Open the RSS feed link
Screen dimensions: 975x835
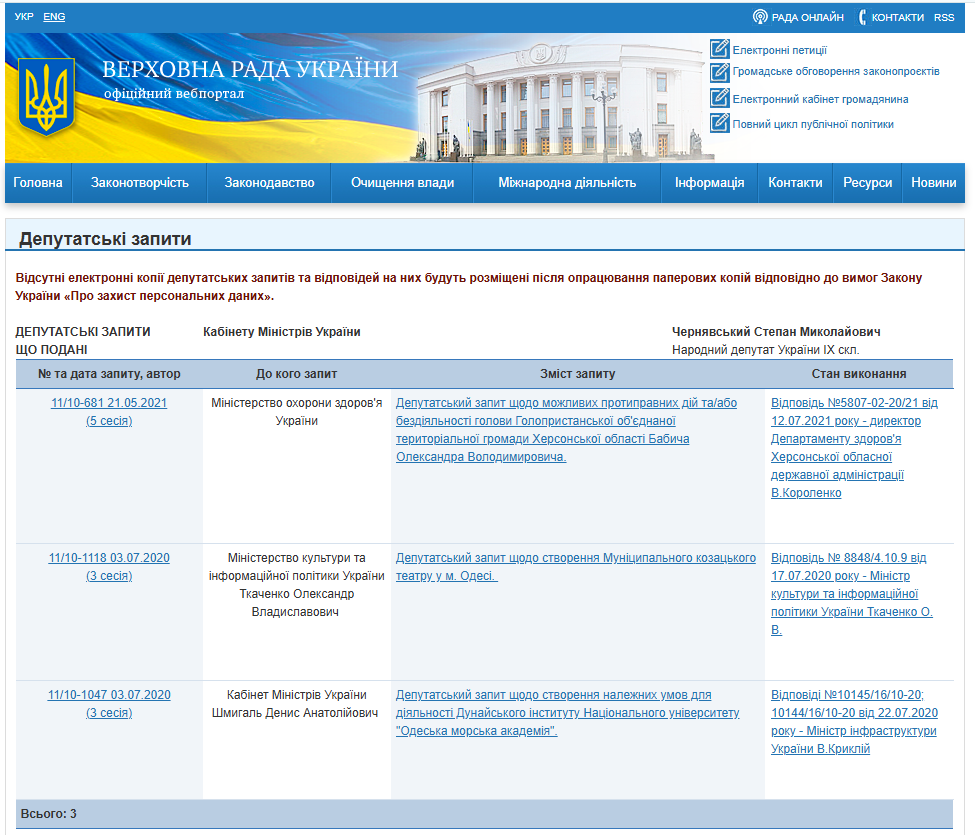click(x=943, y=17)
